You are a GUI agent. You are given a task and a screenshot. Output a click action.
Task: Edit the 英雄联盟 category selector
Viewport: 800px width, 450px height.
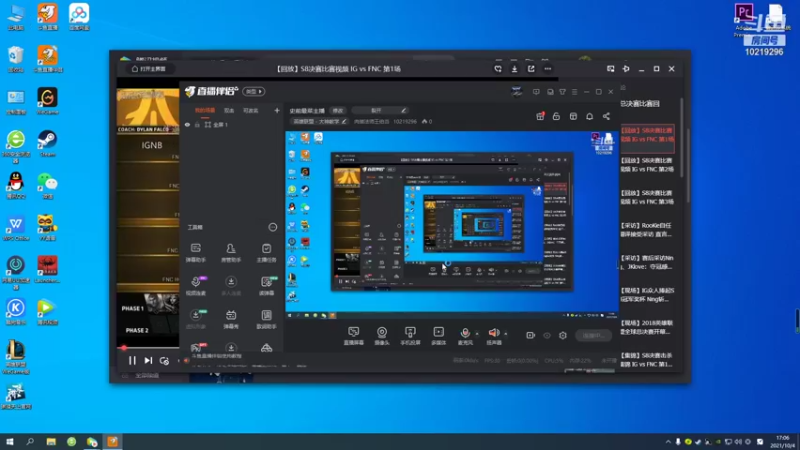319,121
